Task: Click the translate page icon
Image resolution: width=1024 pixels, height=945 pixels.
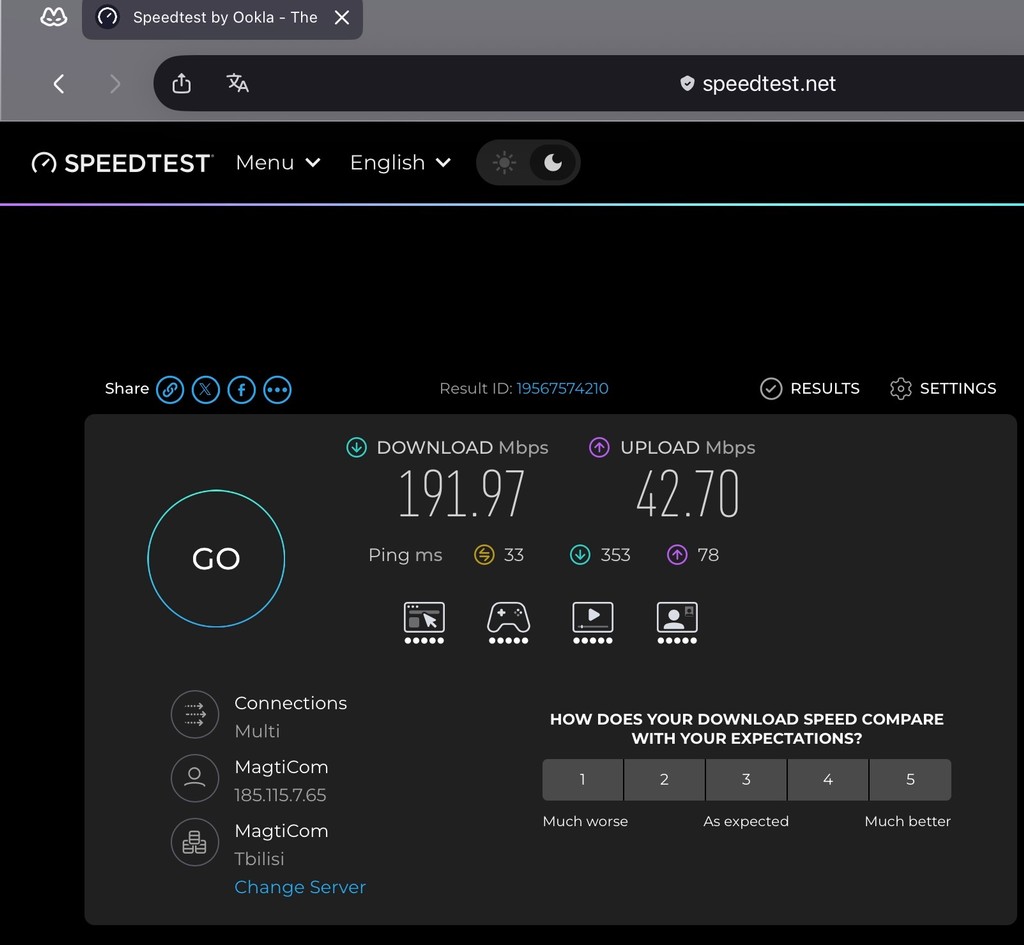Action: pos(238,83)
